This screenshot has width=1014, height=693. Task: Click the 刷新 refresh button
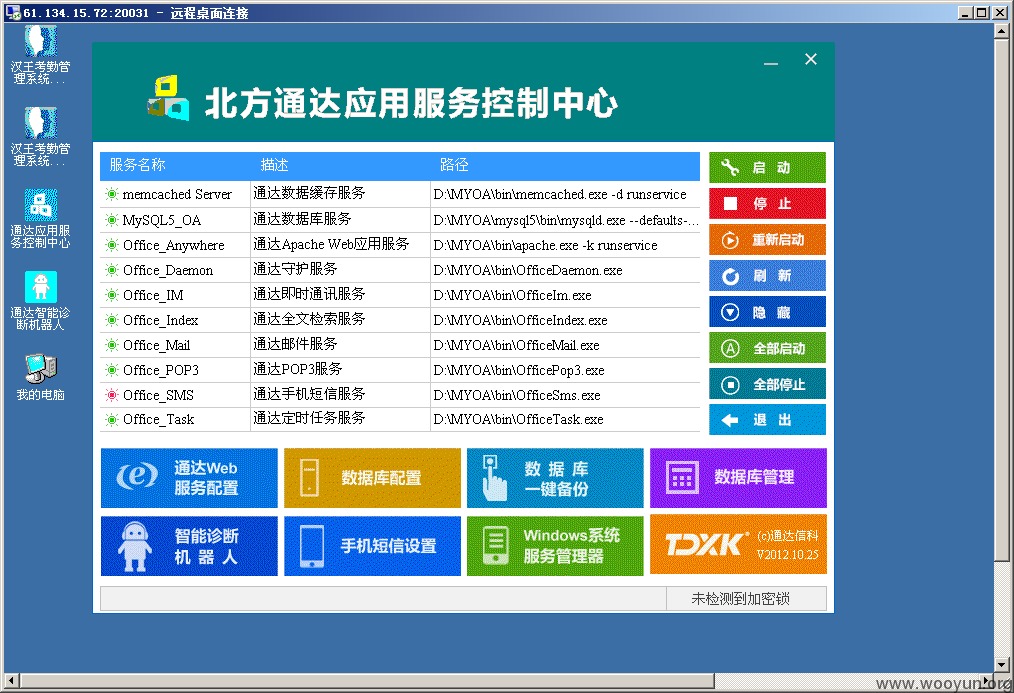pos(767,276)
